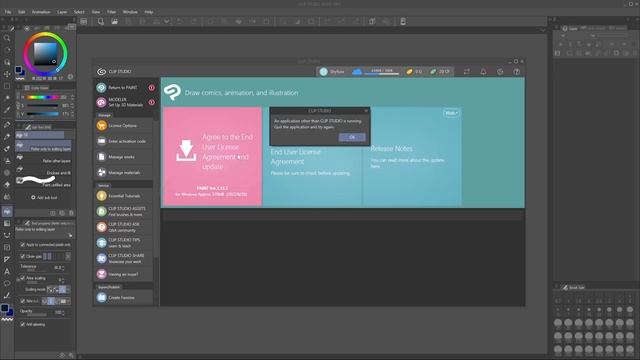The width and height of the screenshot is (640, 360).
Task: Toggle the Area scaling checkbox
Action: 23,278
